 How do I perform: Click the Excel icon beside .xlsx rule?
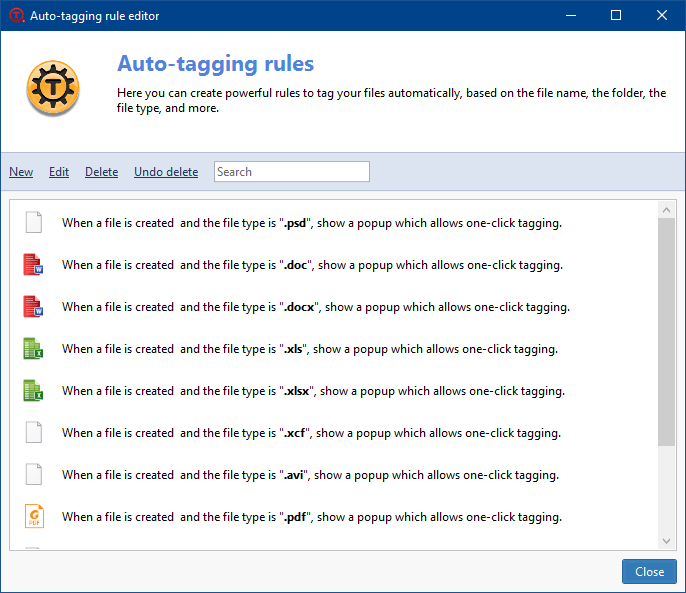tap(34, 391)
